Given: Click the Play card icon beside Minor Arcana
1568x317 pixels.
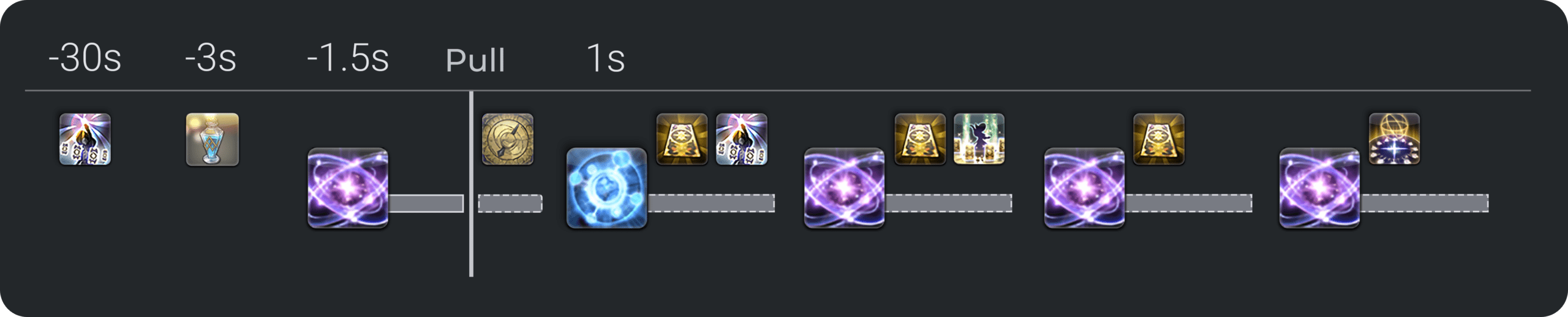Looking at the screenshot, I should pyautogui.click(x=920, y=139).
